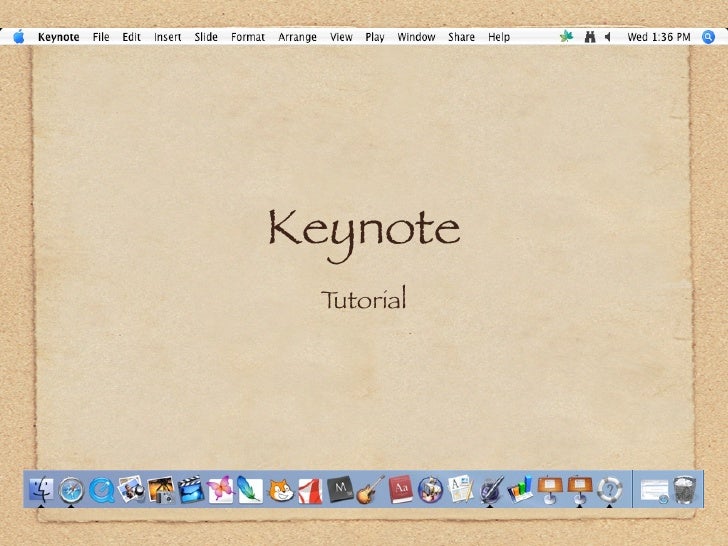Open the Edit menu
Screen dimensions: 728x546
click(131, 37)
